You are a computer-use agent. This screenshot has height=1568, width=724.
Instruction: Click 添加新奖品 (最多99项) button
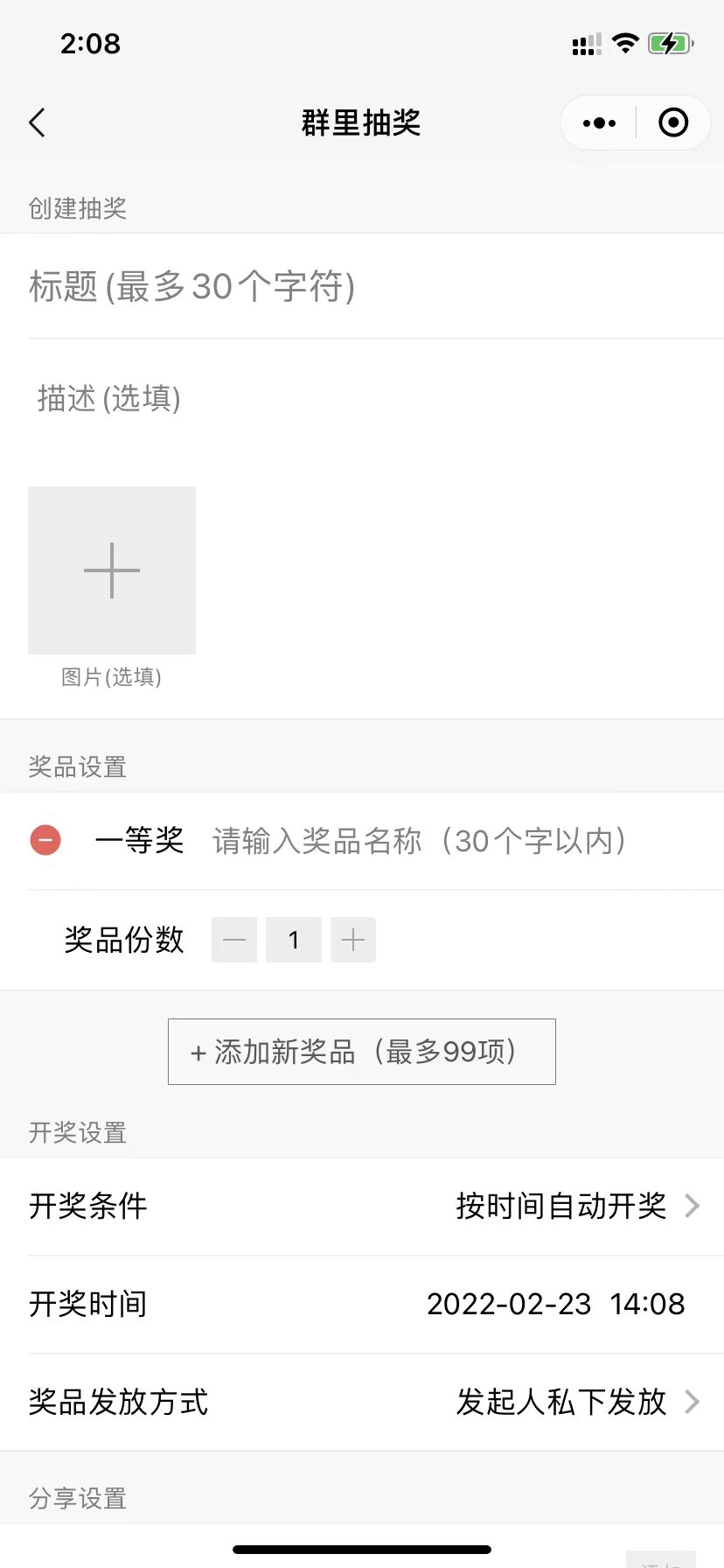(362, 1052)
